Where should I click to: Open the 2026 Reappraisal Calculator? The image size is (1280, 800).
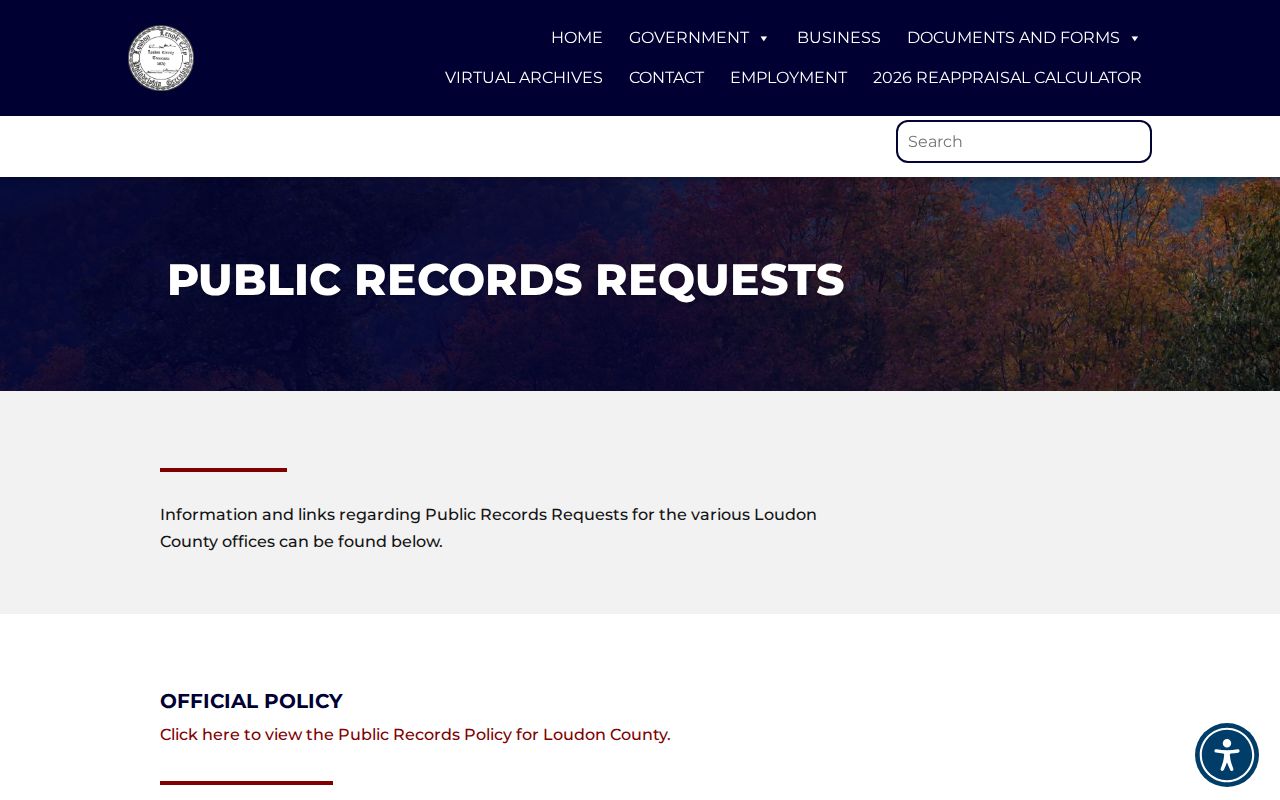tap(1007, 78)
